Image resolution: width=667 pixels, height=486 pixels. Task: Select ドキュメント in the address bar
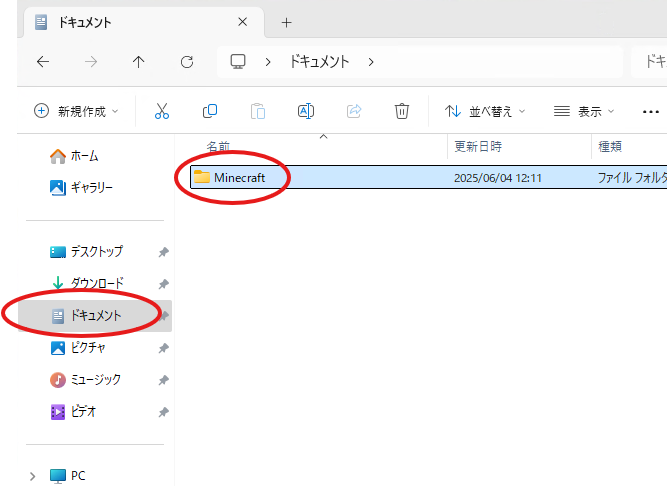point(319,62)
